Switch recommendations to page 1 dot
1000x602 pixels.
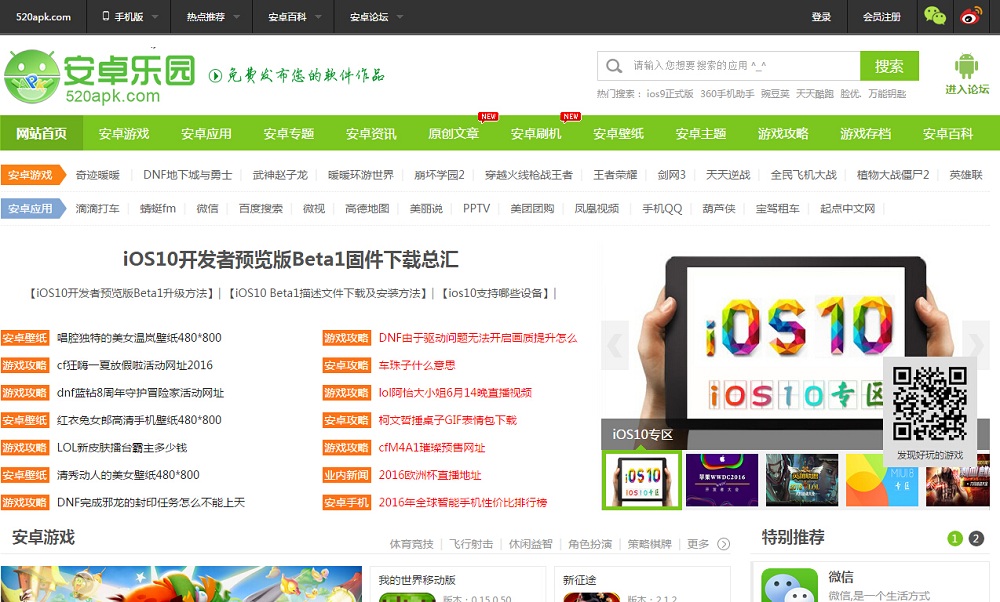click(955, 538)
